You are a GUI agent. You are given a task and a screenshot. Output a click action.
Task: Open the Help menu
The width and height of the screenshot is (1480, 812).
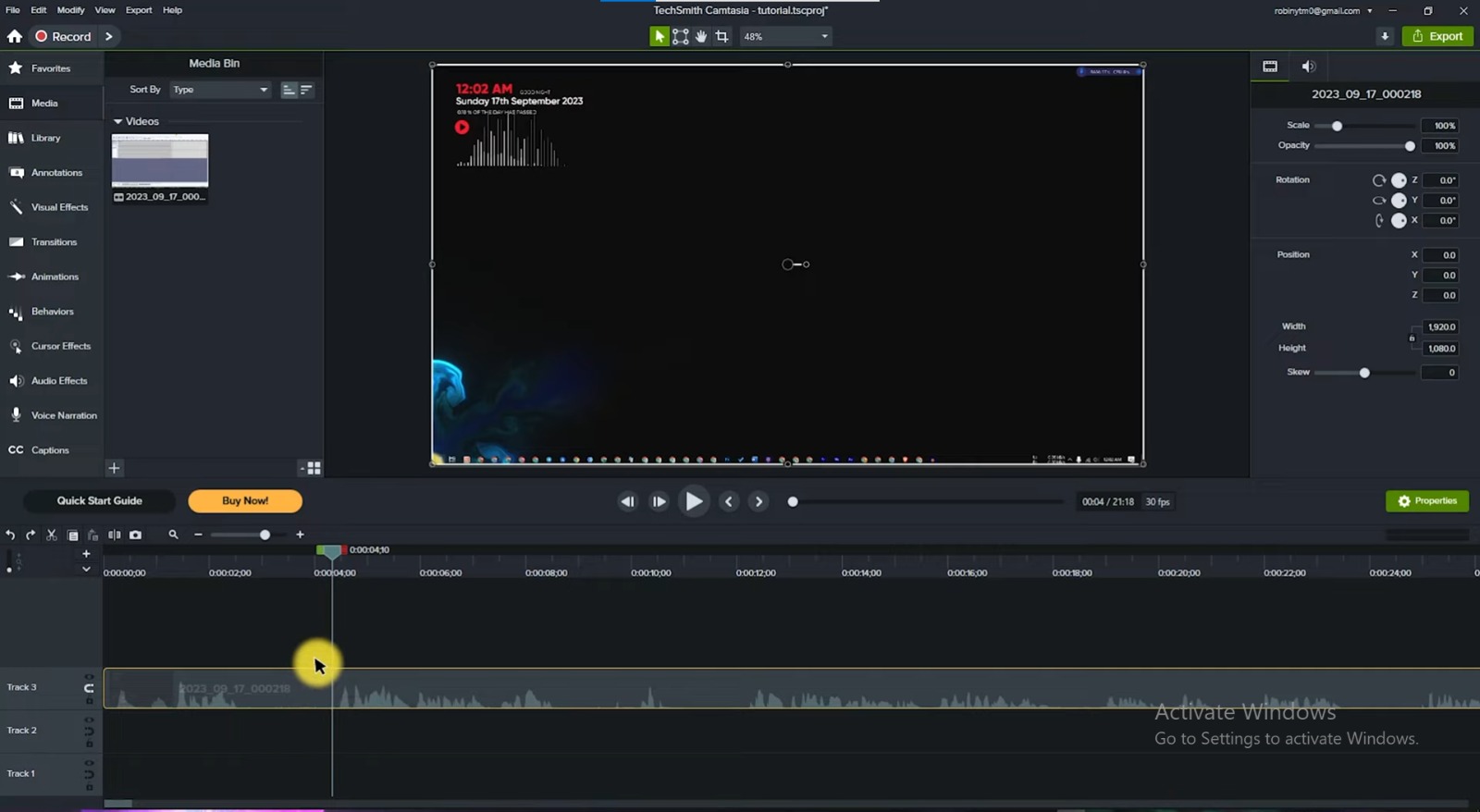coord(172,10)
